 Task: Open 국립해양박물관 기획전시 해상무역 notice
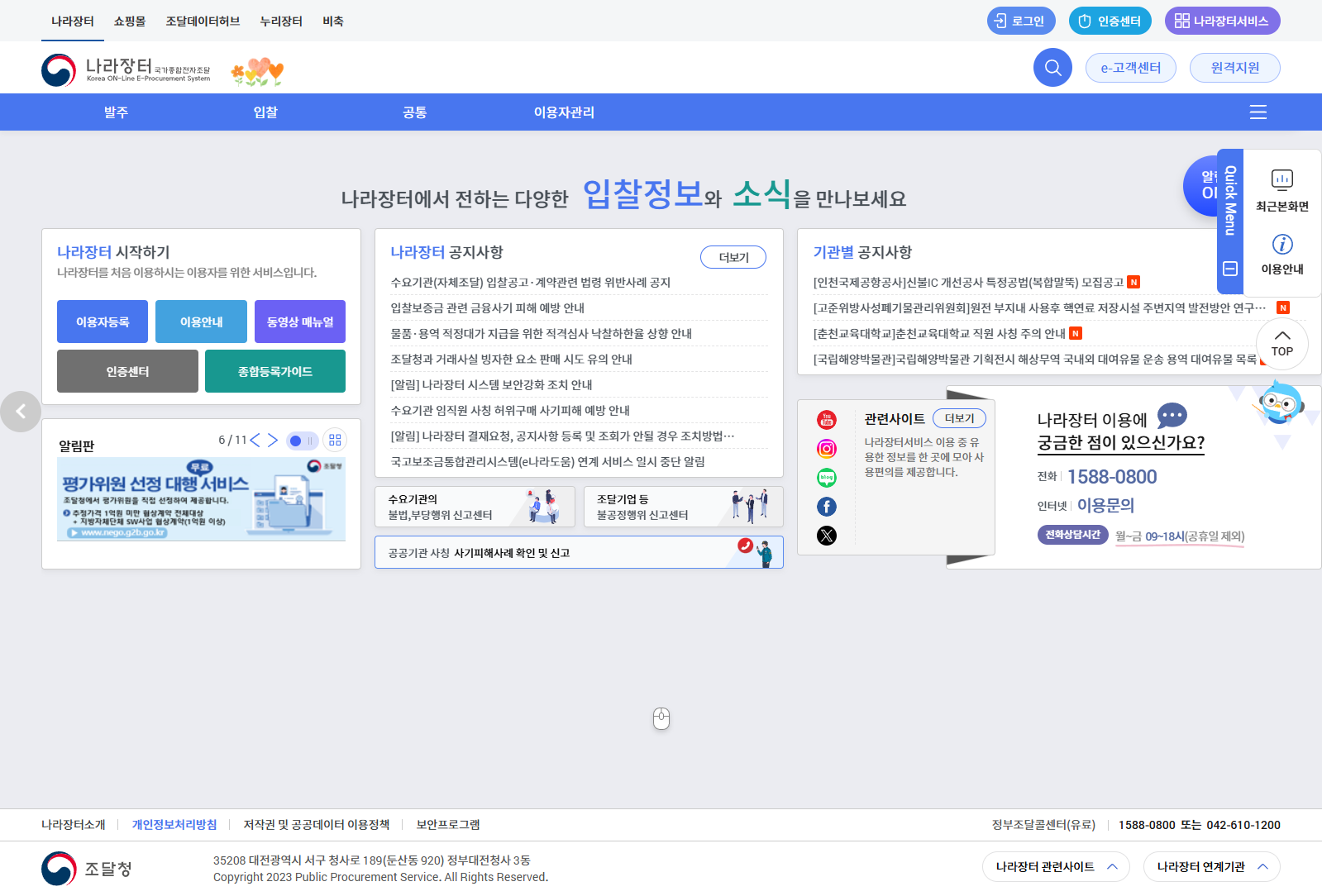click(x=1035, y=359)
